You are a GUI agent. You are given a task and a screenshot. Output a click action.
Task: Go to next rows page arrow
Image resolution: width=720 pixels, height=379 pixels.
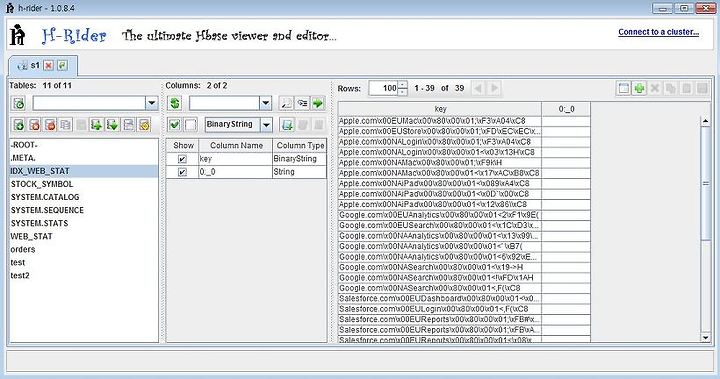(494, 88)
